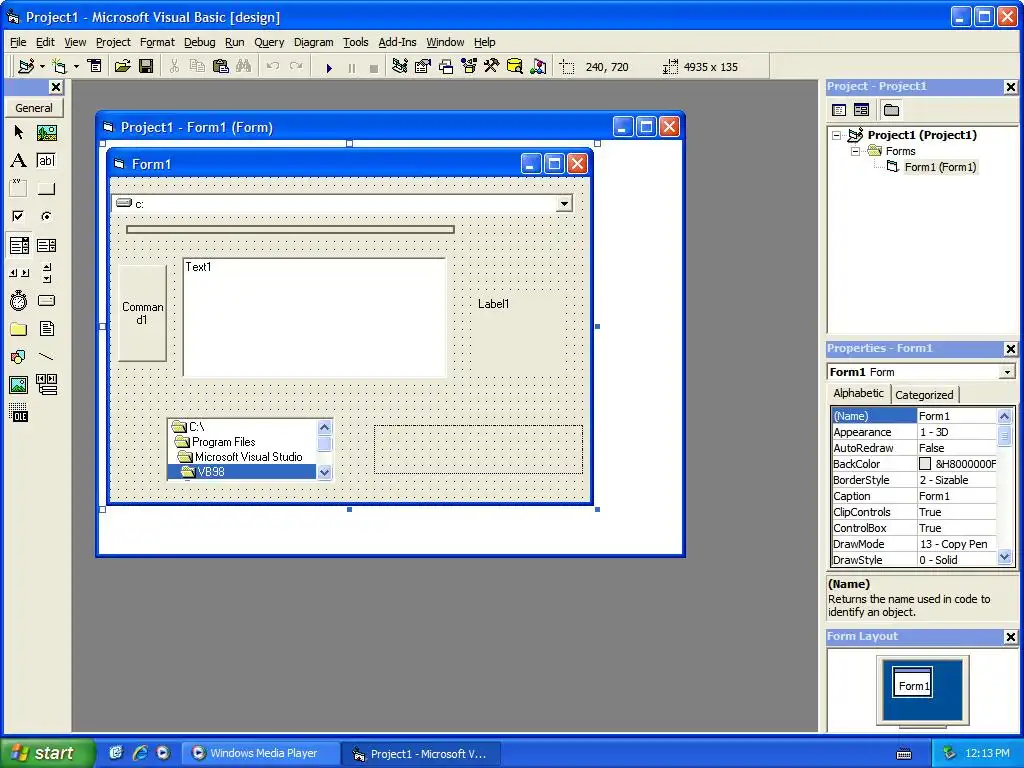Click the Add Form toolbar icon
1024x768 pixels.
tap(59, 66)
